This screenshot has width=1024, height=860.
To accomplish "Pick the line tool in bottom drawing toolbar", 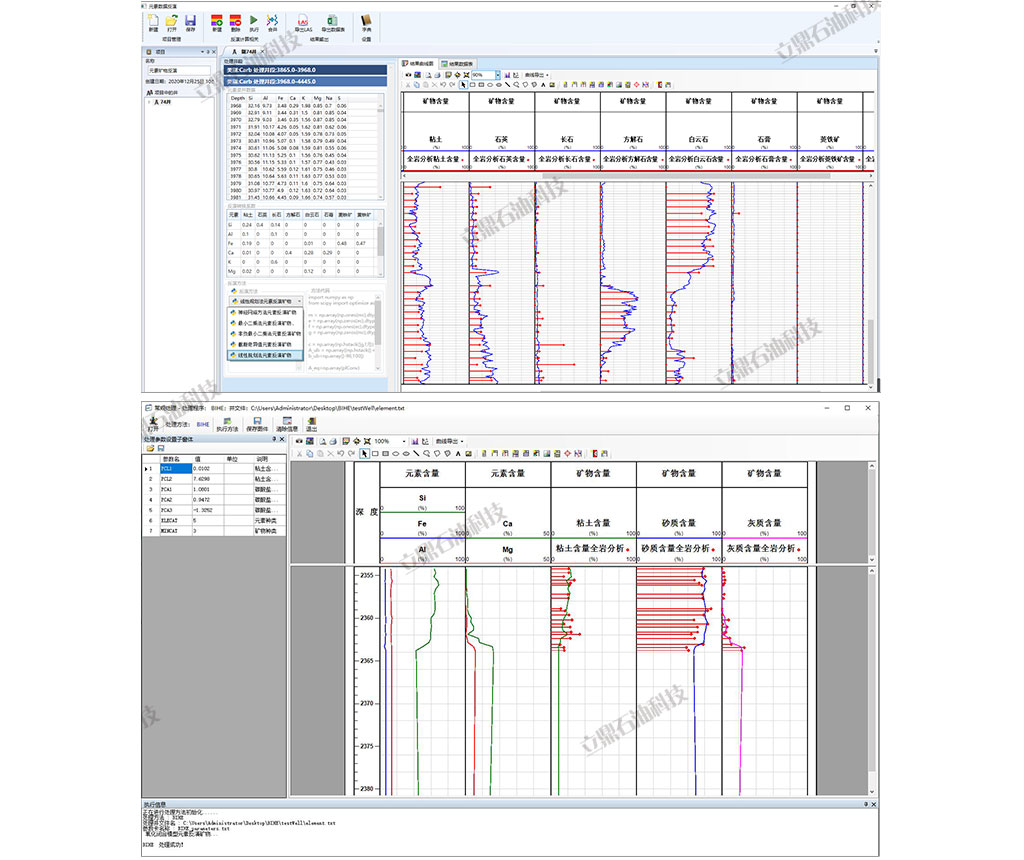I will coord(416,453).
